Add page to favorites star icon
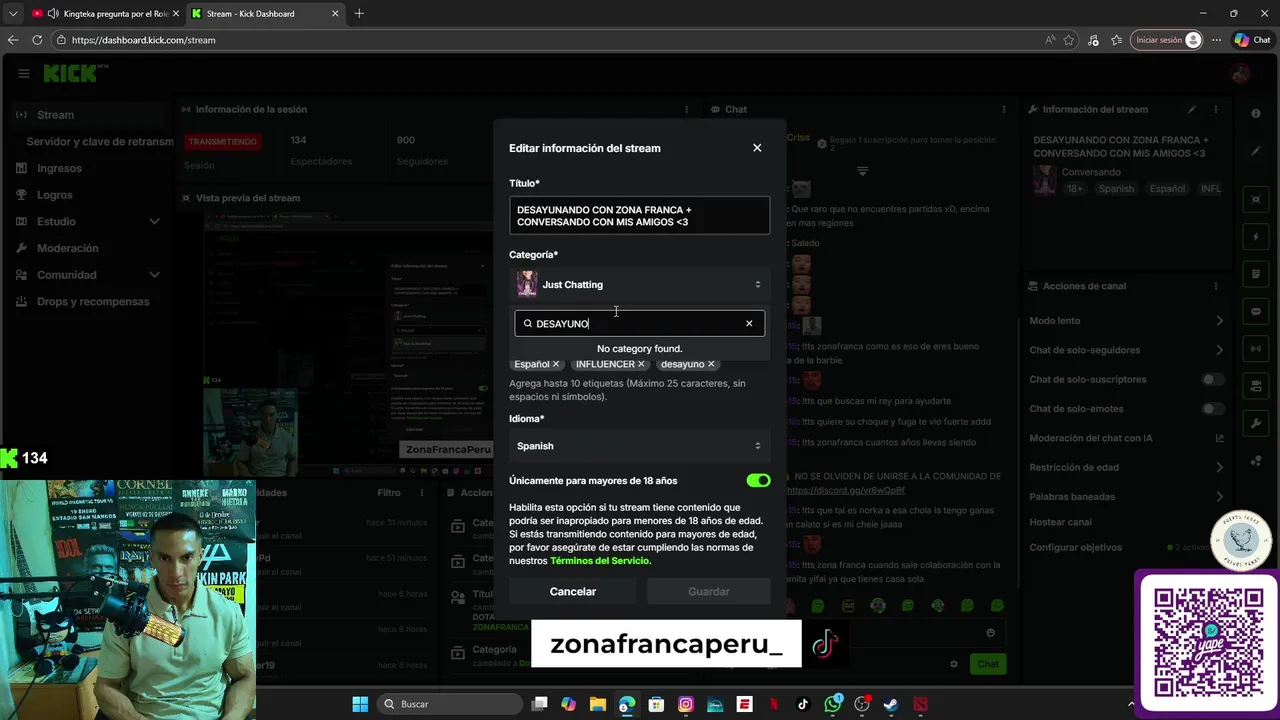 click(x=1069, y=40)
